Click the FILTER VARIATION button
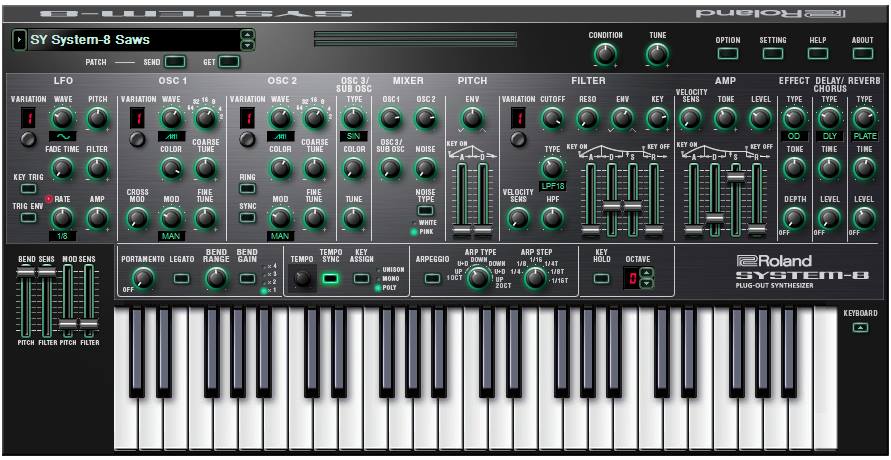The width and height of the screenshot is (891, 460). point(518,140)
